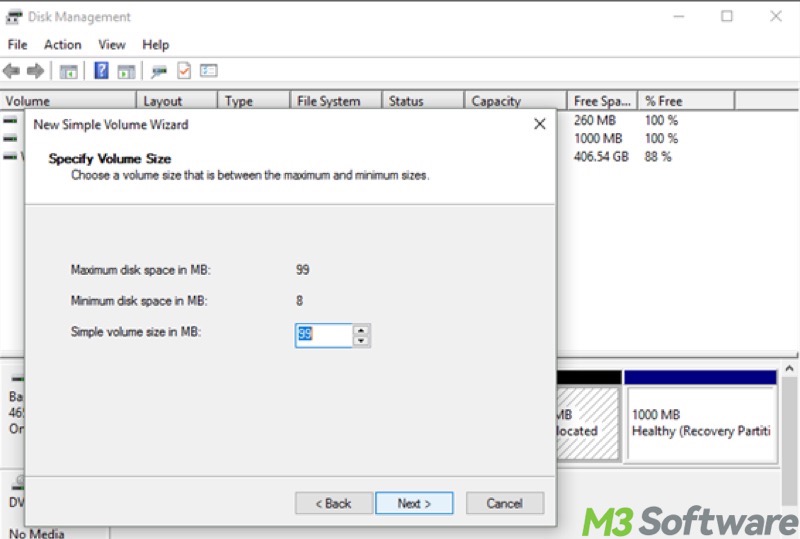Click the Back arrow toolbar icon
The height and width of the screenshot is (539, 800).
pyautogui.click(x=12, y=71)
